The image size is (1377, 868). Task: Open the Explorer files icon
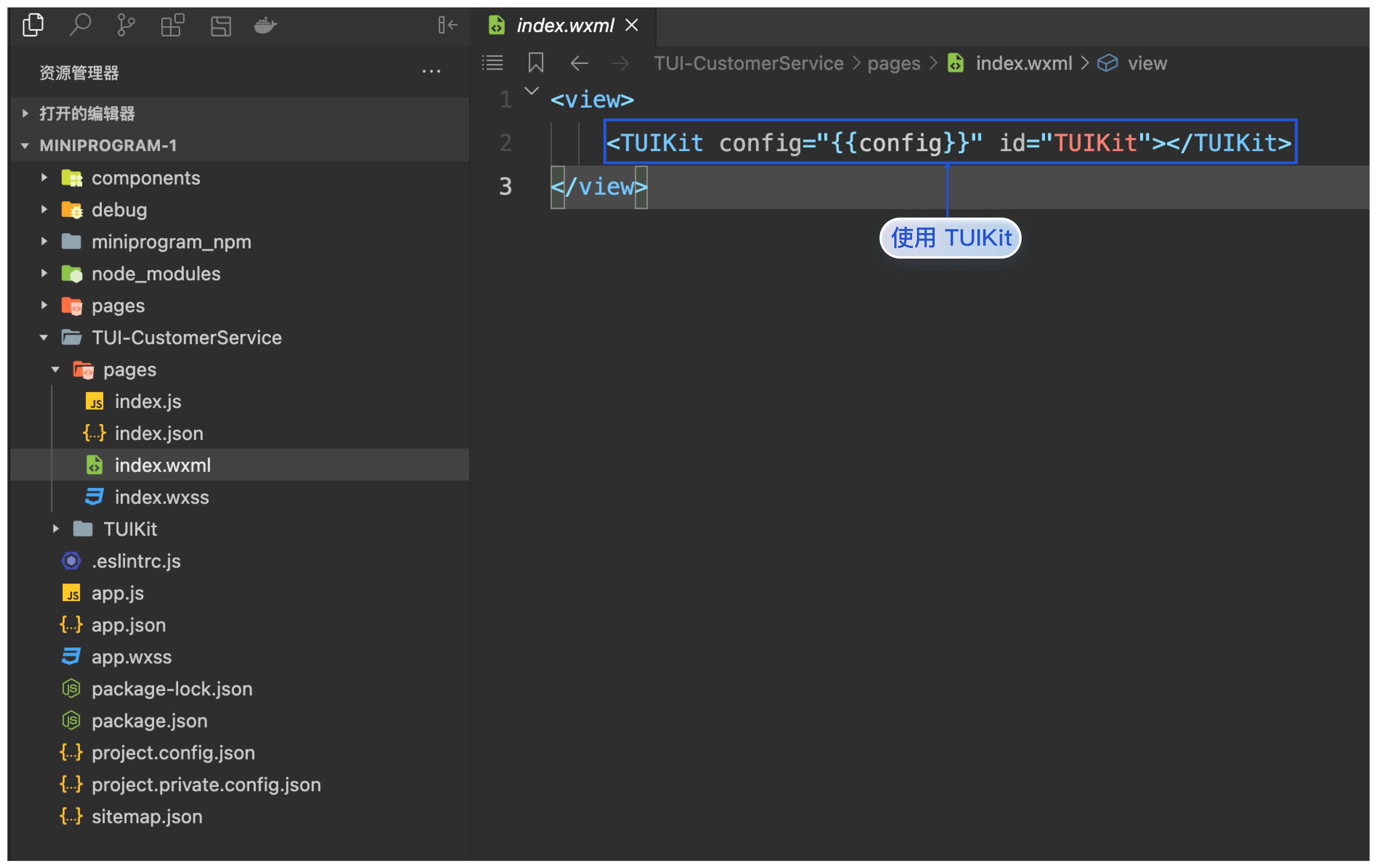point(33,25)
